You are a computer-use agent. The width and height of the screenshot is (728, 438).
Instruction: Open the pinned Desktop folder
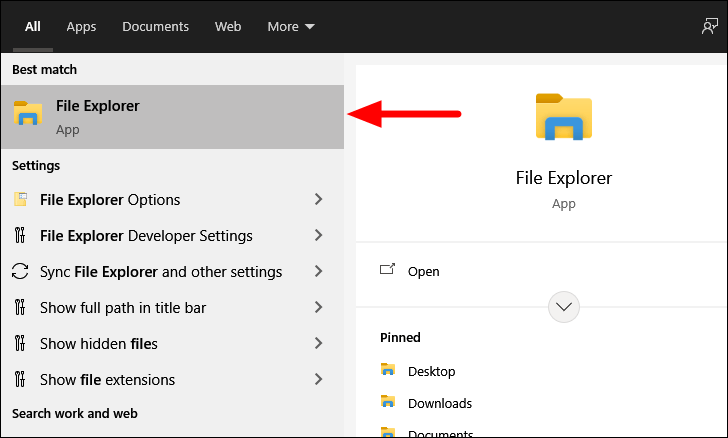pyautogui.click(x=431, y=371)
